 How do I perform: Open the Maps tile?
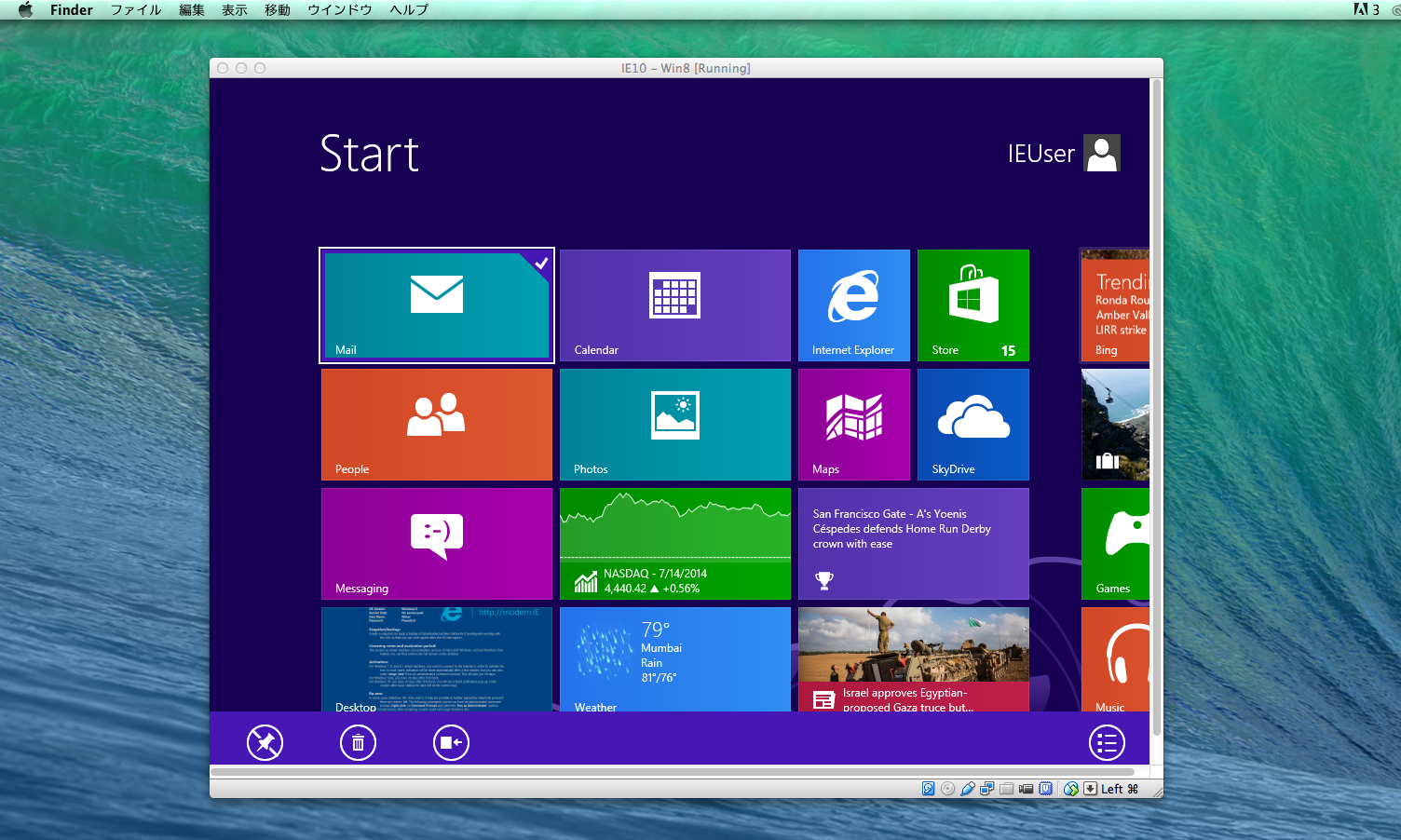[854, 425]
